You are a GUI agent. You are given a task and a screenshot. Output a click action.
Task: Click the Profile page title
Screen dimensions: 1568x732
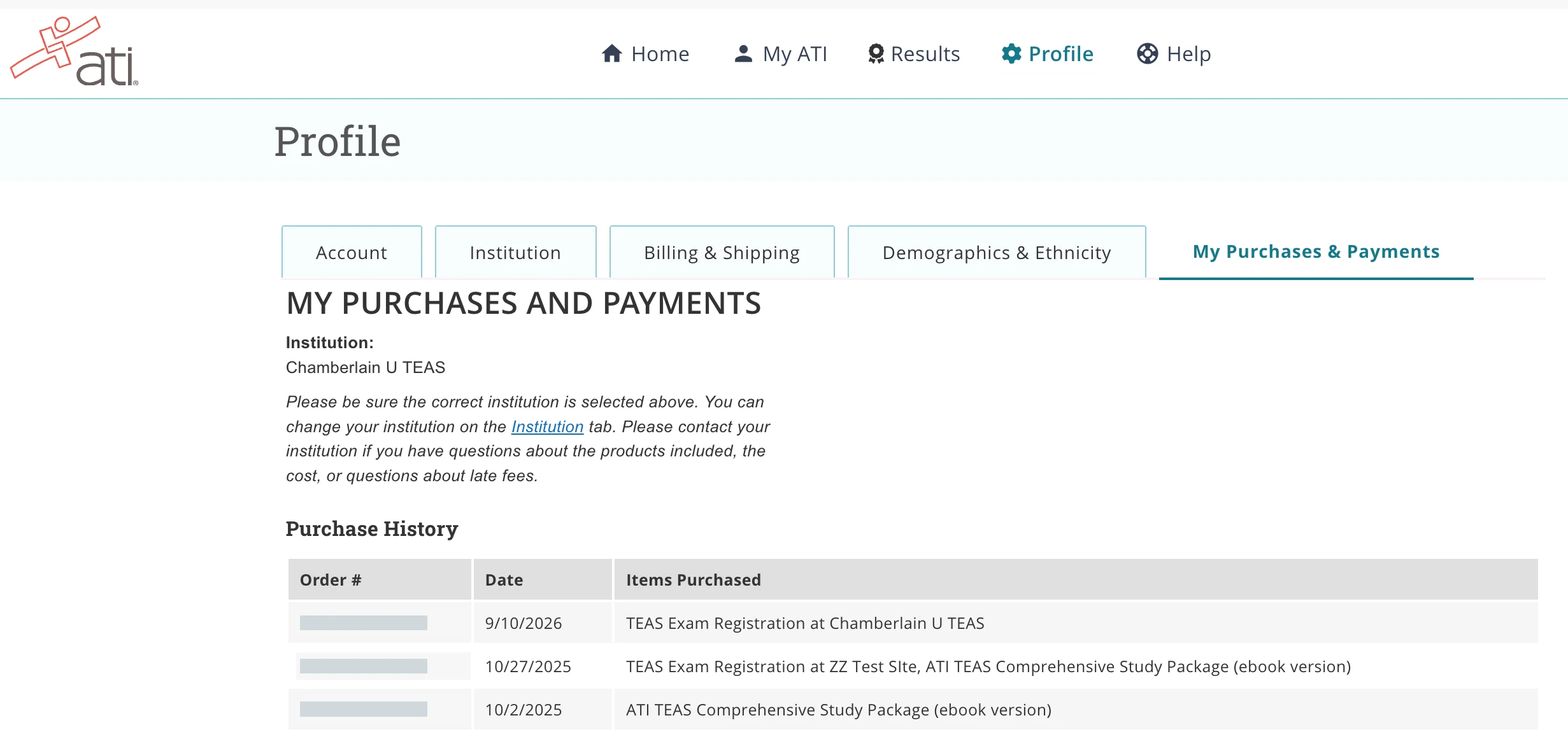pos(338,141)
